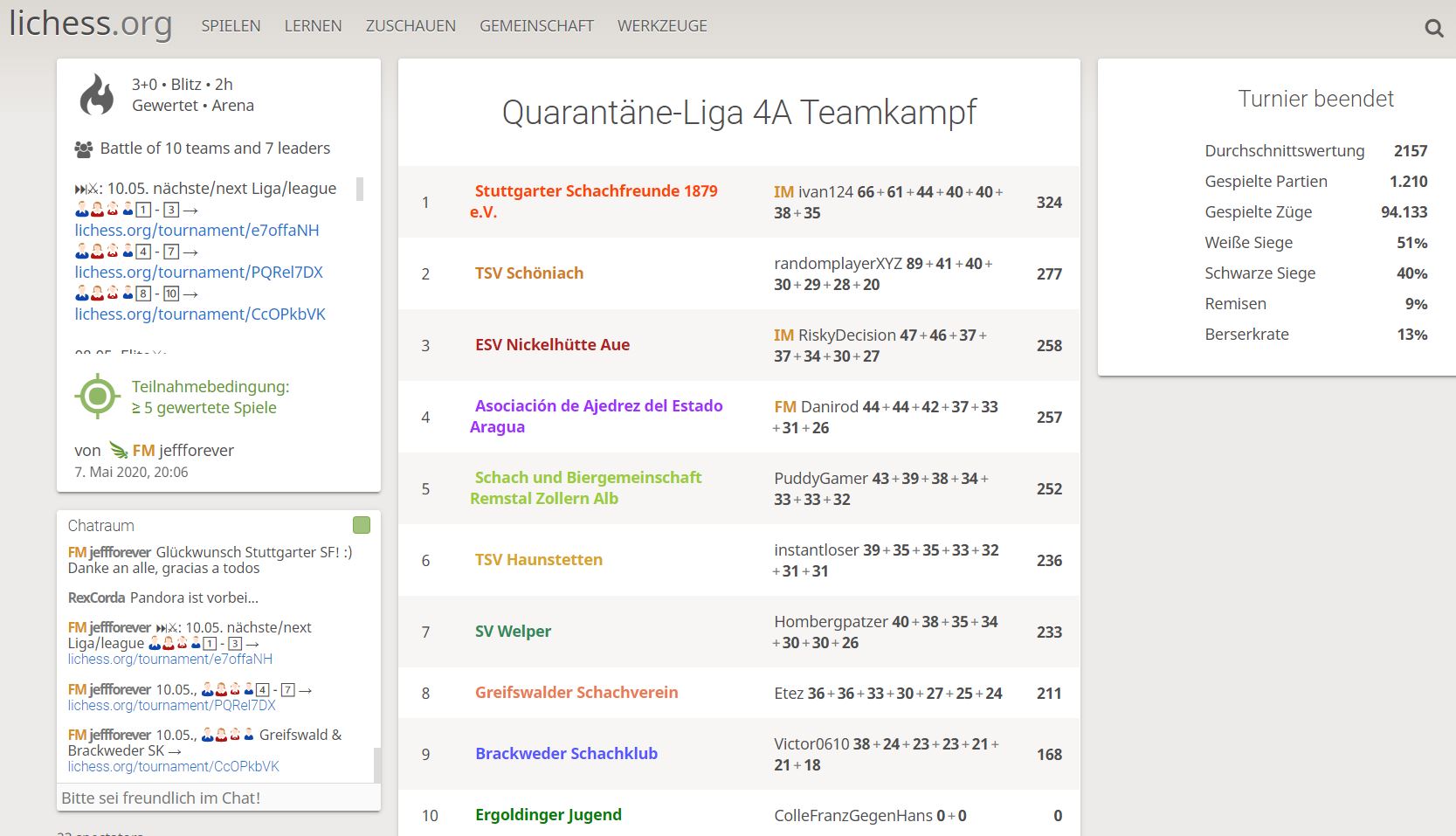Viewport: 1456px width, 836px height.
Task: Click 'Gespielte Züge' value 94.133
Action: pyautogui.click(x=1404, y=212)
